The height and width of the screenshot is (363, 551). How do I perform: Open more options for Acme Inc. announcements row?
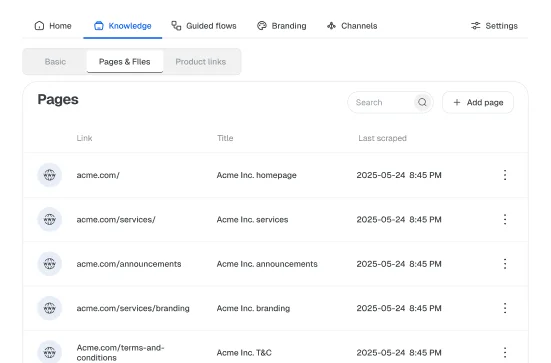(x=505, y=264)
